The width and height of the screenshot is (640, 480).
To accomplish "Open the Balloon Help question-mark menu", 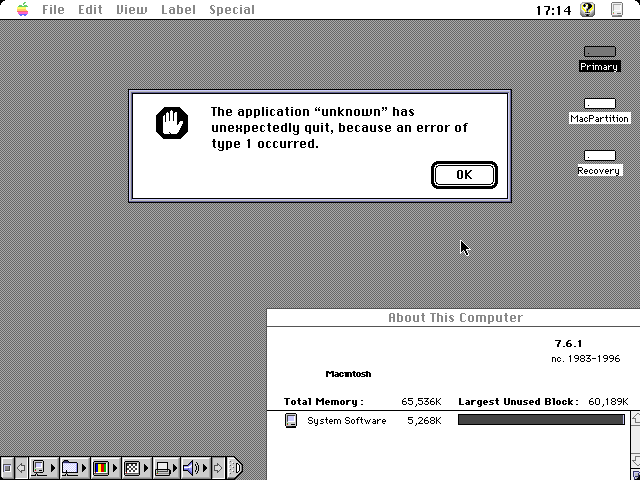I will click(x=587, y=9).
